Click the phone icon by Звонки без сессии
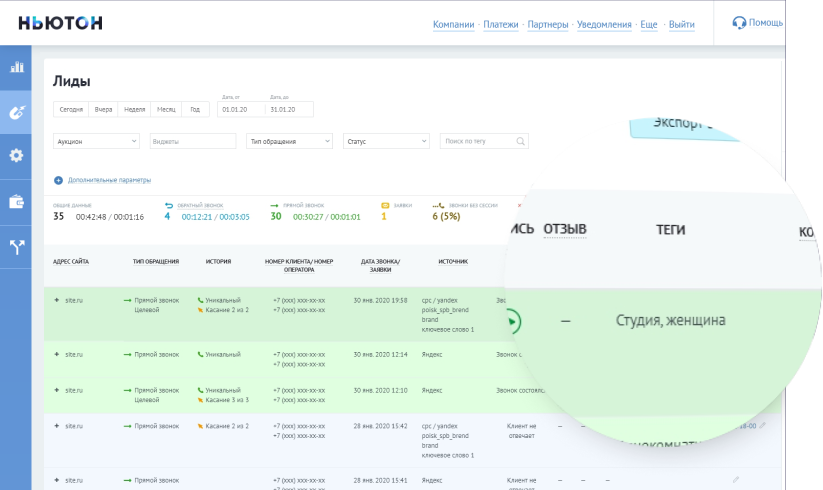Viewport: 823px width, 490px height. pyautogui.click(x=438, y=206)
